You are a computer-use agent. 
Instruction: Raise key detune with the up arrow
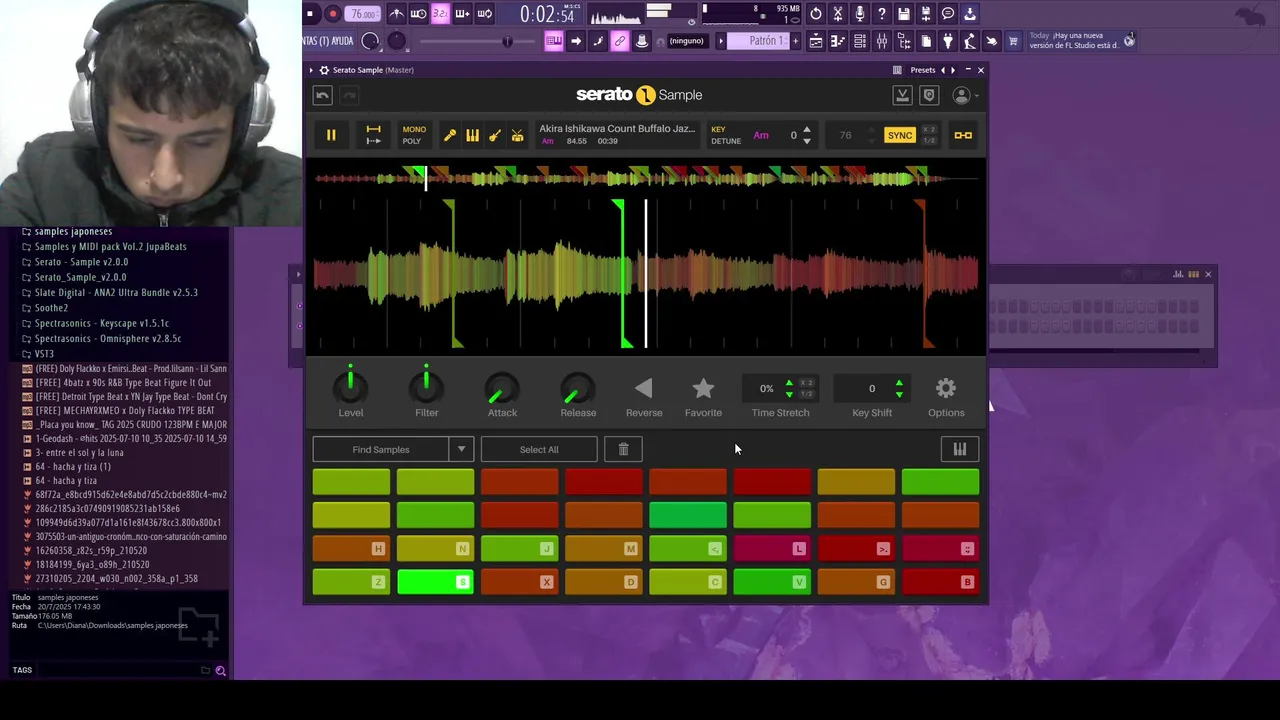(x=807, y=130)
